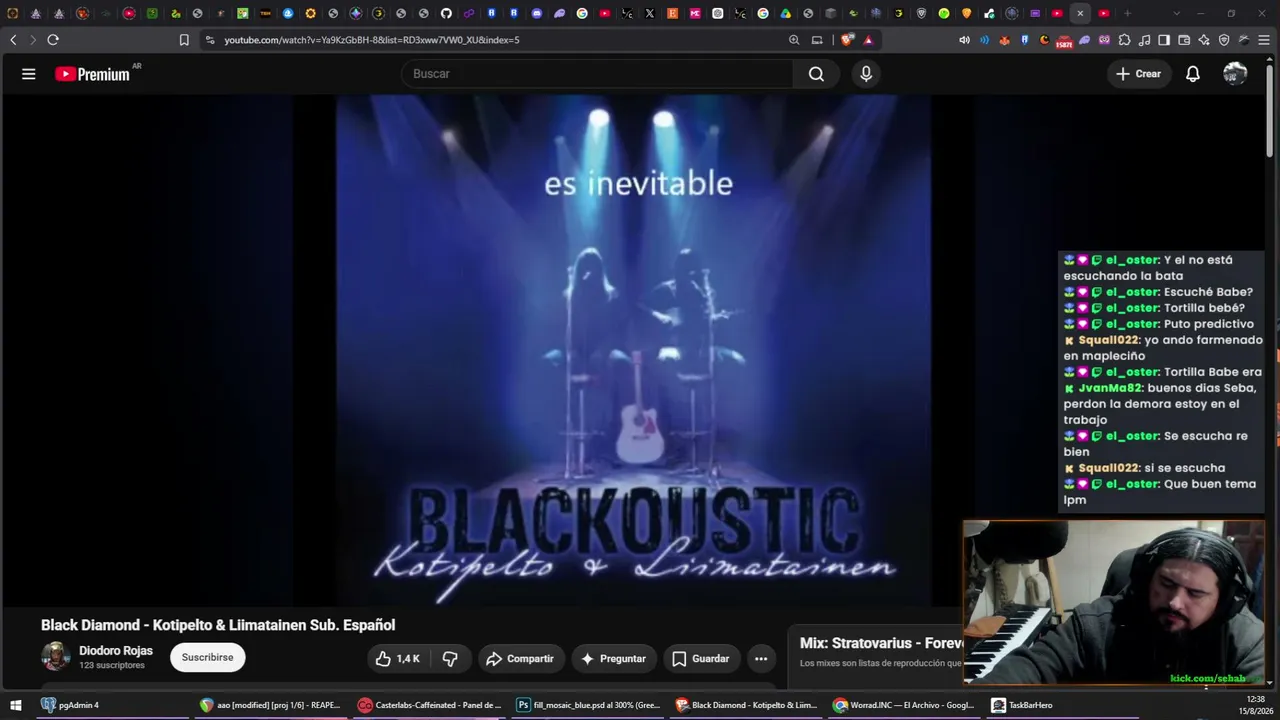Bookmark this page in the address bar
The width and height of the screenshot is (1280, 720).
click(x=184, y=40)
